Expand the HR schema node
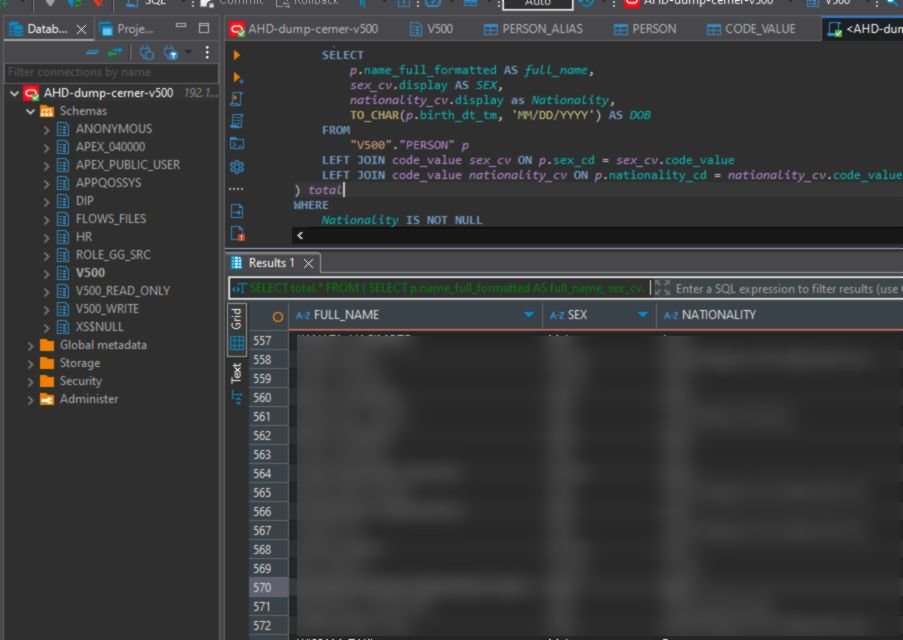The image size is (903, 640). coord(46,237)
